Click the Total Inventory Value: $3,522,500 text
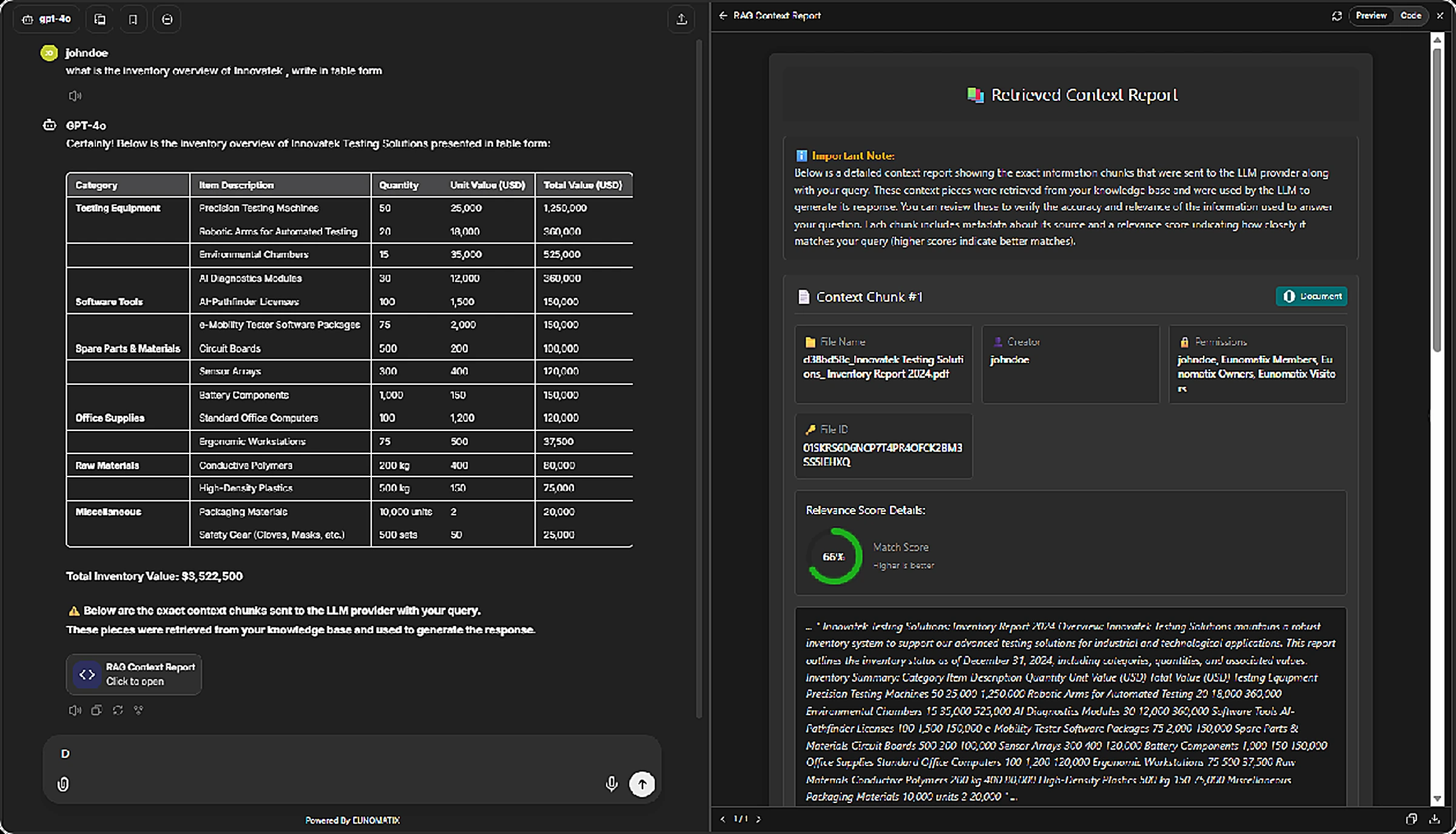1456x834 pixels. click(x=154, y=576)
